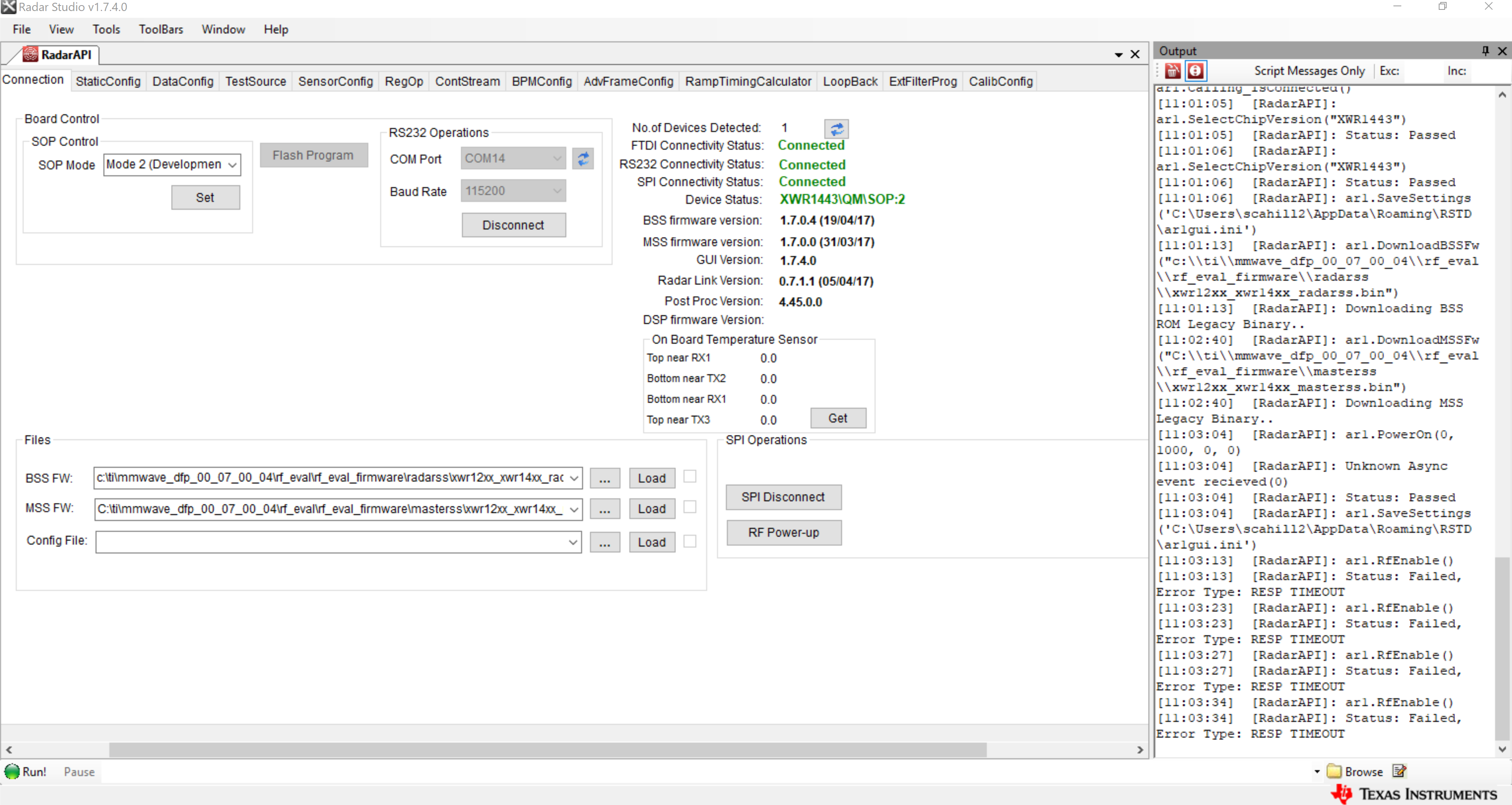Clear the Output log with the trash icon
Screen dimensions: 1512x805
(x=1172, y=71)
